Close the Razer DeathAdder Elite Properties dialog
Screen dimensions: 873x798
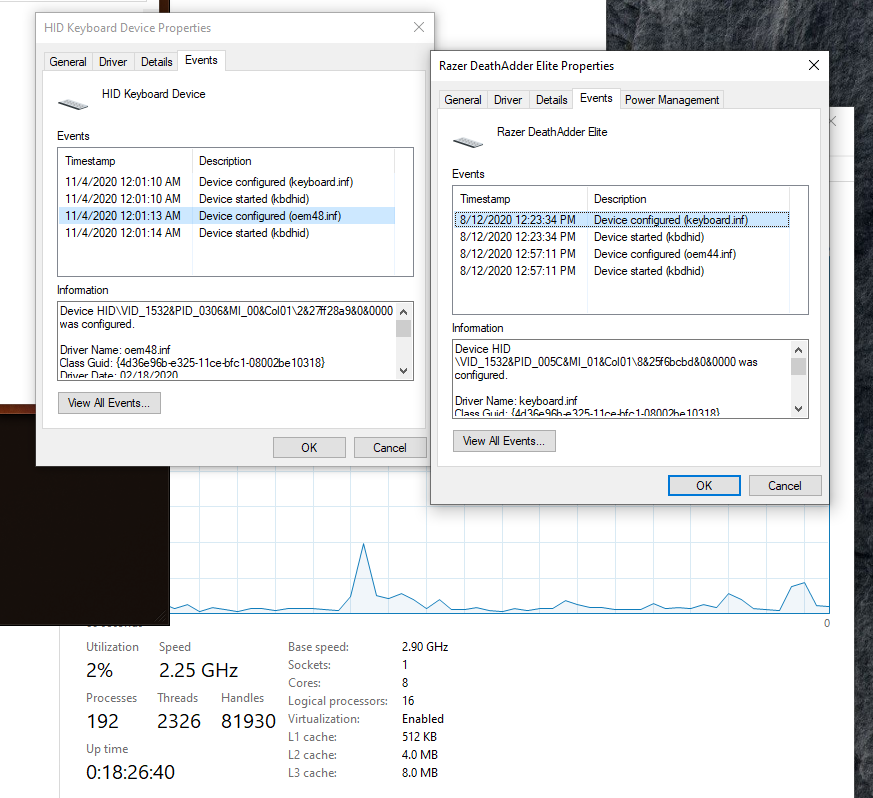pos(814,65)
